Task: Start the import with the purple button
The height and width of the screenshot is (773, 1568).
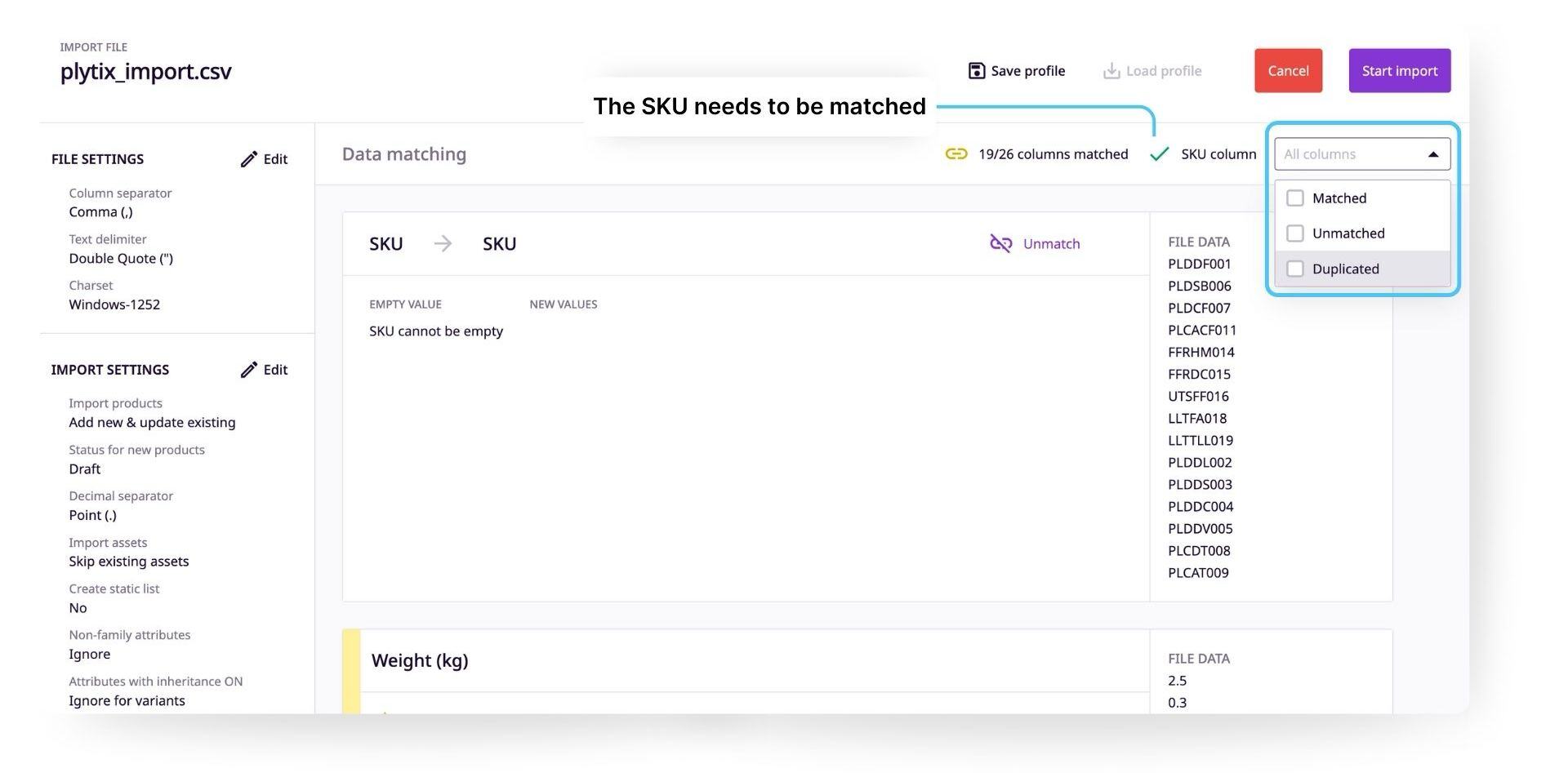Action: point(1400,71)
